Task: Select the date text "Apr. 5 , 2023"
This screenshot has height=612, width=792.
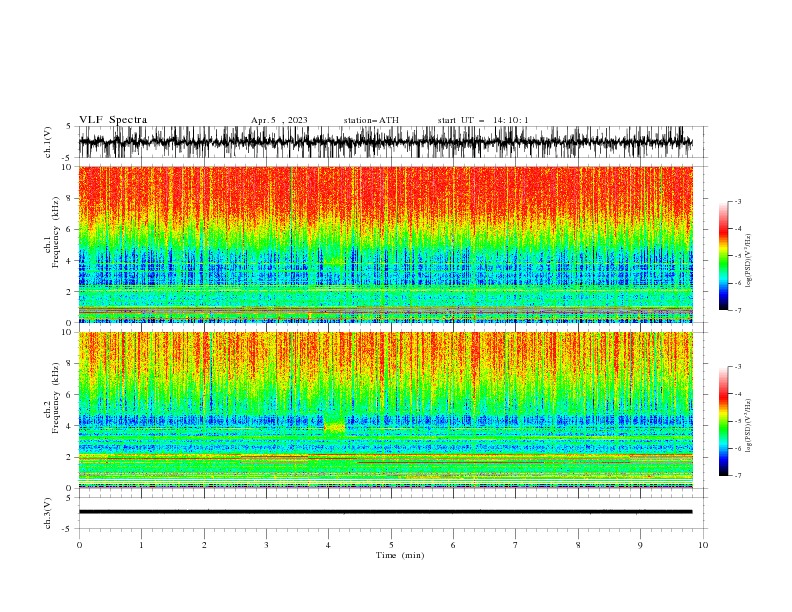Action: [279, 120]
